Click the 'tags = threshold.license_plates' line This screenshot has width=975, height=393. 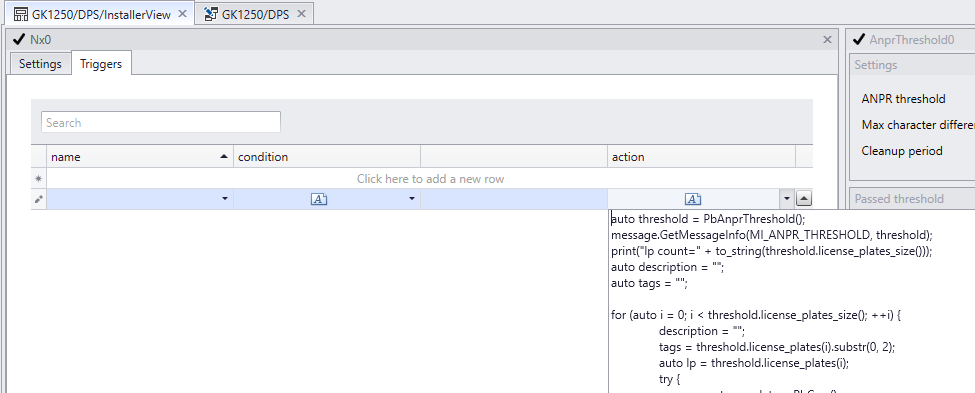click(x=777, y=347)
